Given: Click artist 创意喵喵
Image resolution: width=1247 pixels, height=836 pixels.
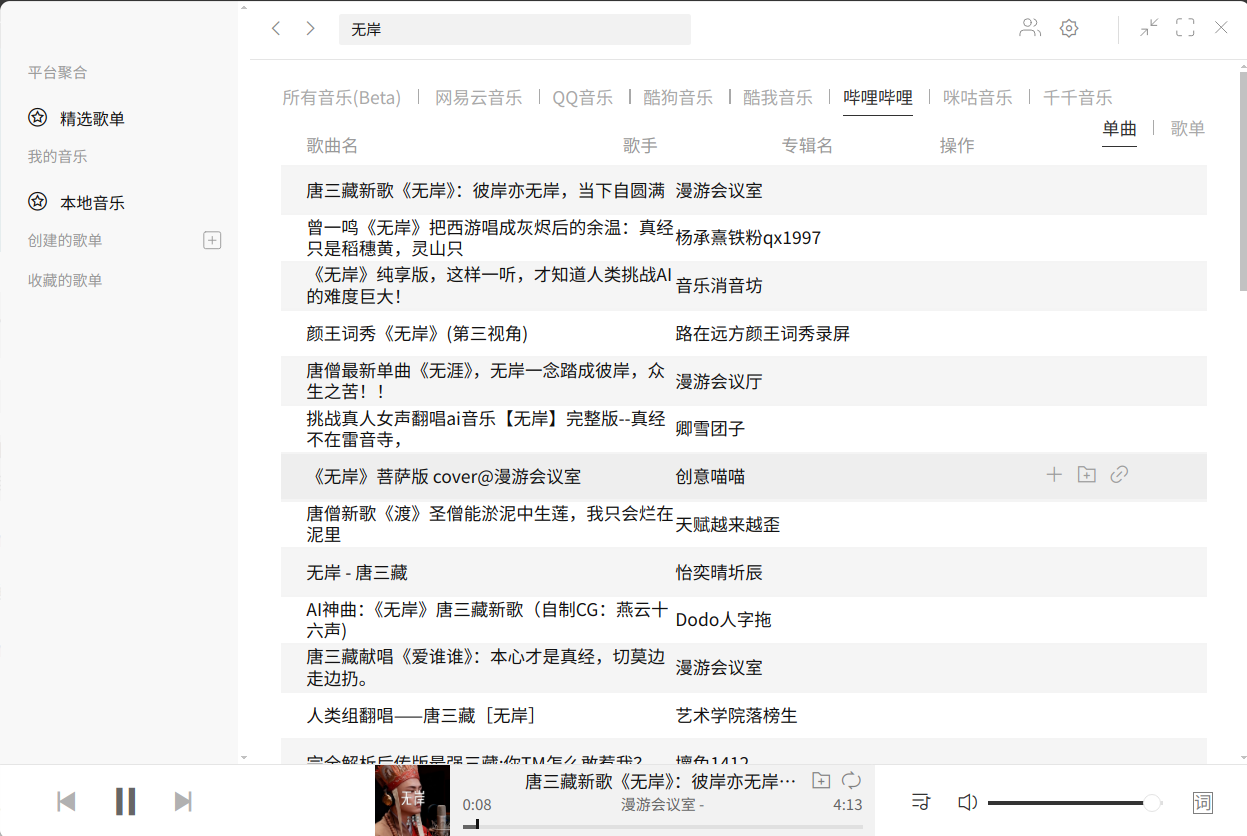Looking at the screenshot, I should pyautogui.click(x=710, y=476).
